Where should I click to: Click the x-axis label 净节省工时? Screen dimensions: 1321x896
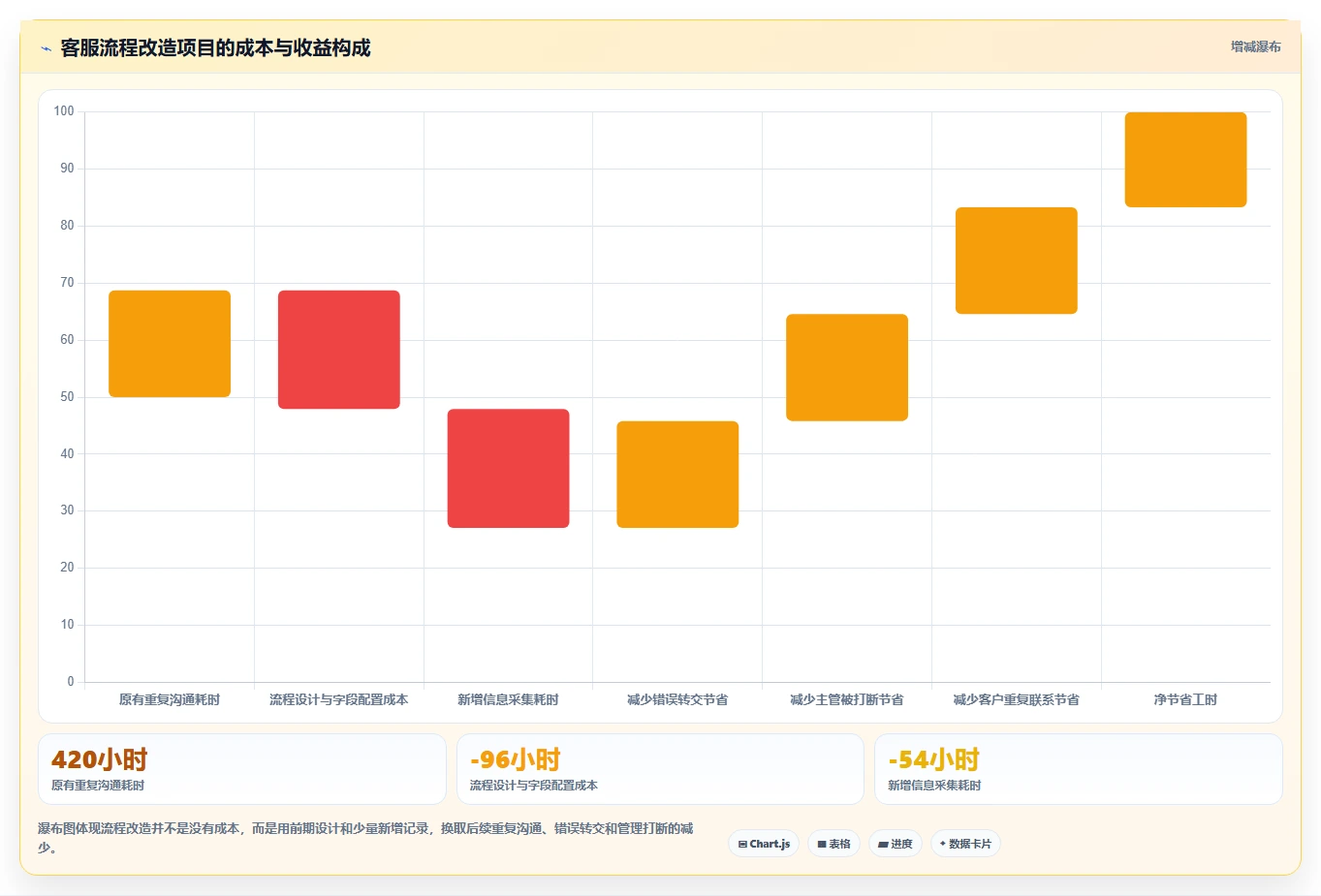point(1186,699)
